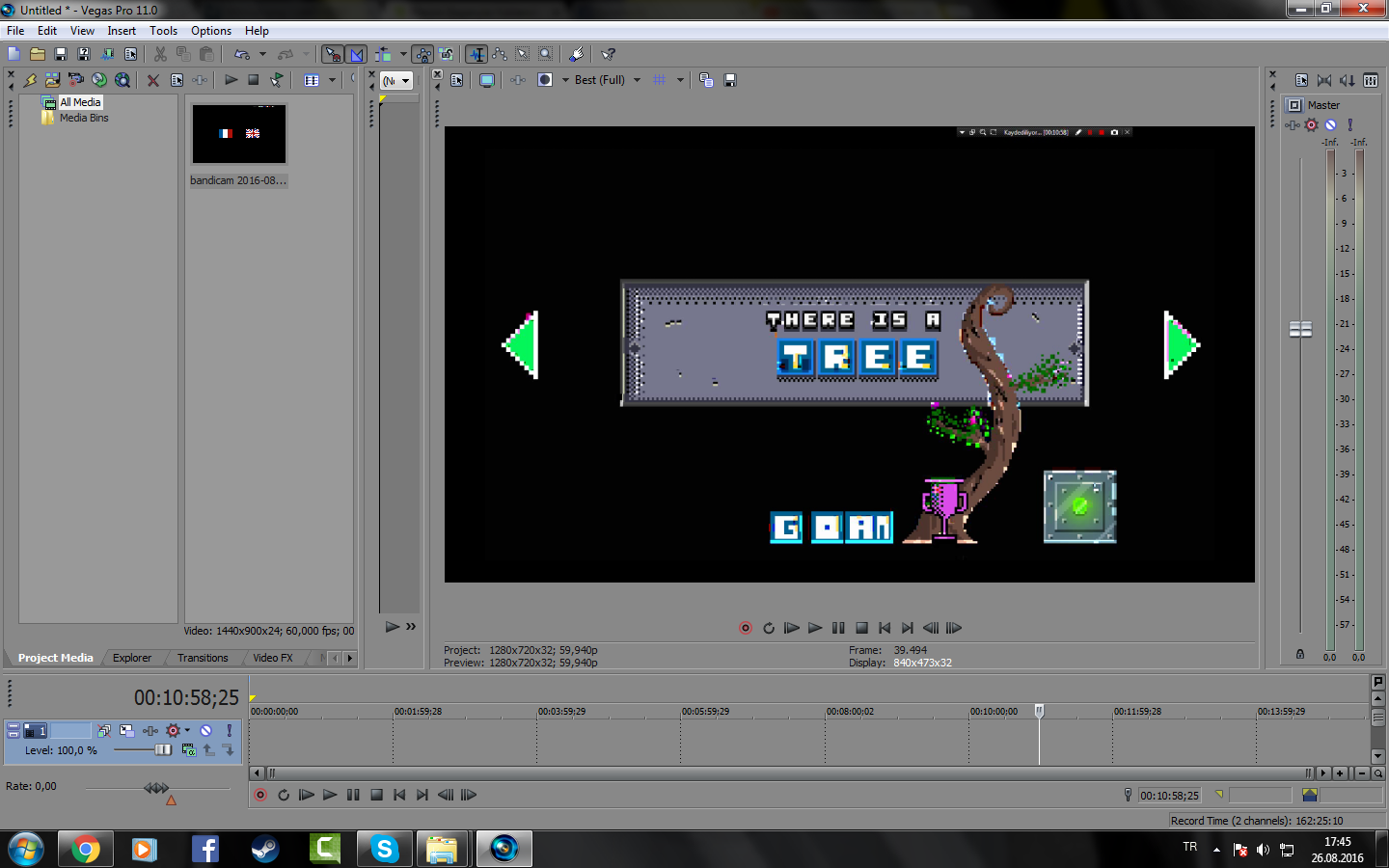Screen dimensions: 1389x868
Task: Click the Extract Audio from CD icon
Action: pos(99,80)
